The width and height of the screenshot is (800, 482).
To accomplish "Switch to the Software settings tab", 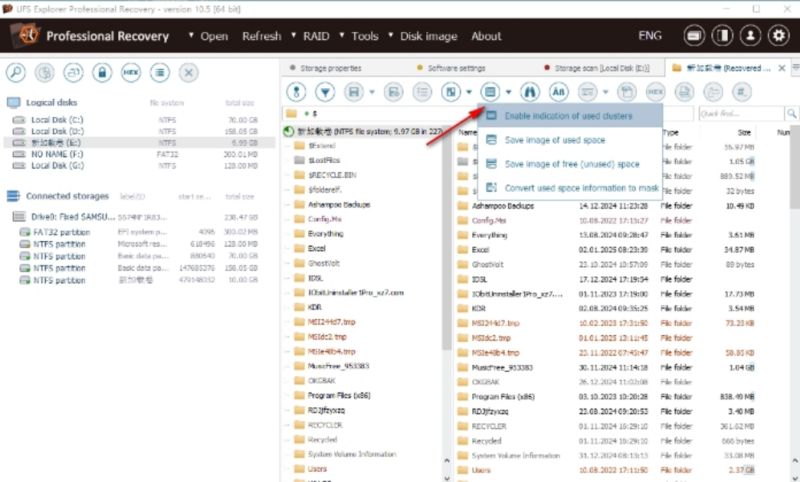I will (452, 68).
